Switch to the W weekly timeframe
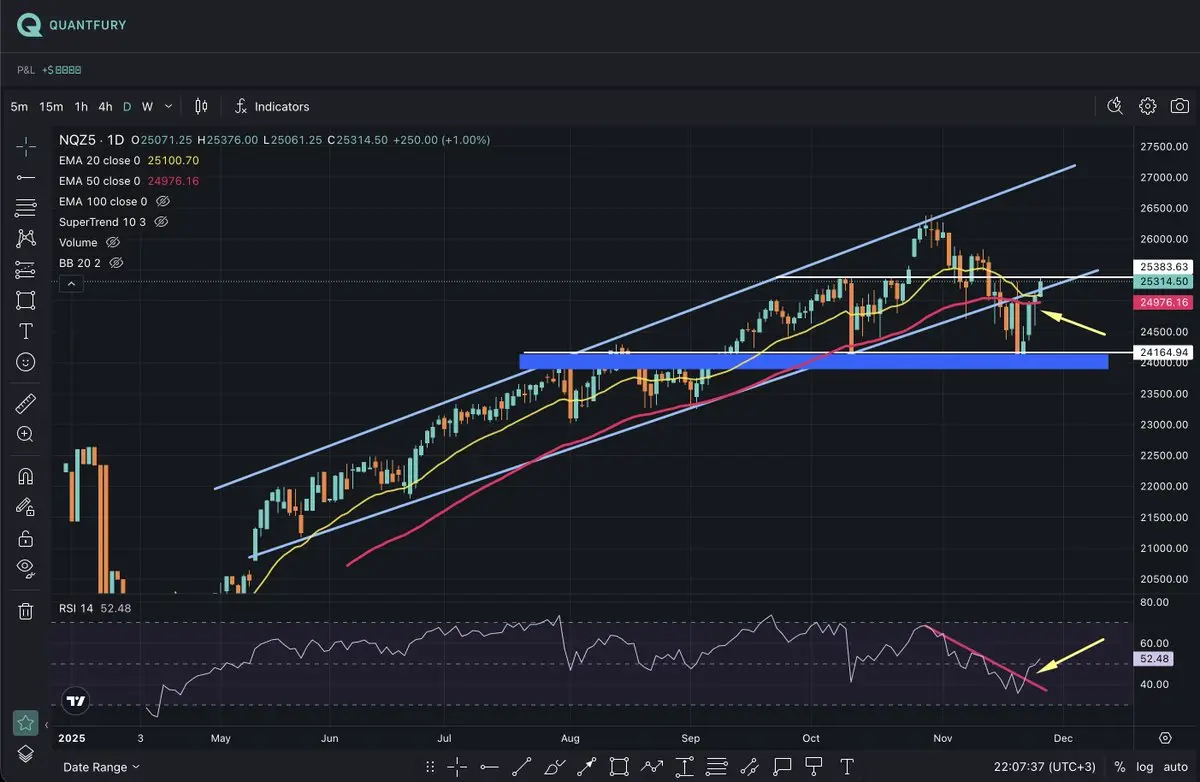The image size is (1200, 782). click(147, 106)
